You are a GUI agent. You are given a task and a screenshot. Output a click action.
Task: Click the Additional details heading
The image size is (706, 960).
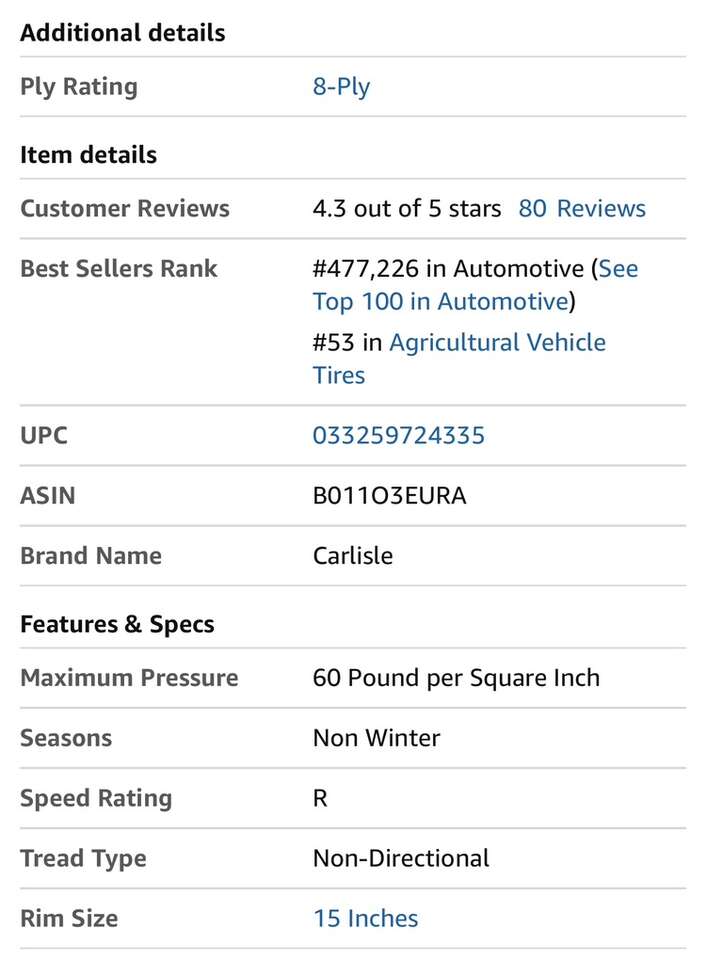pyautogui.click(x=122, y=33)
